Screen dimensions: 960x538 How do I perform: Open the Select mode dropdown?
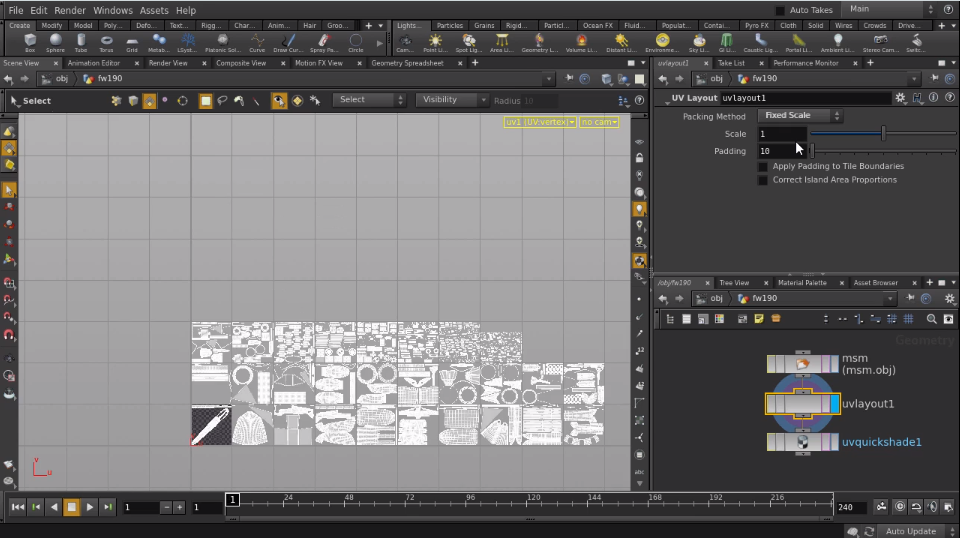click(369, 100)
